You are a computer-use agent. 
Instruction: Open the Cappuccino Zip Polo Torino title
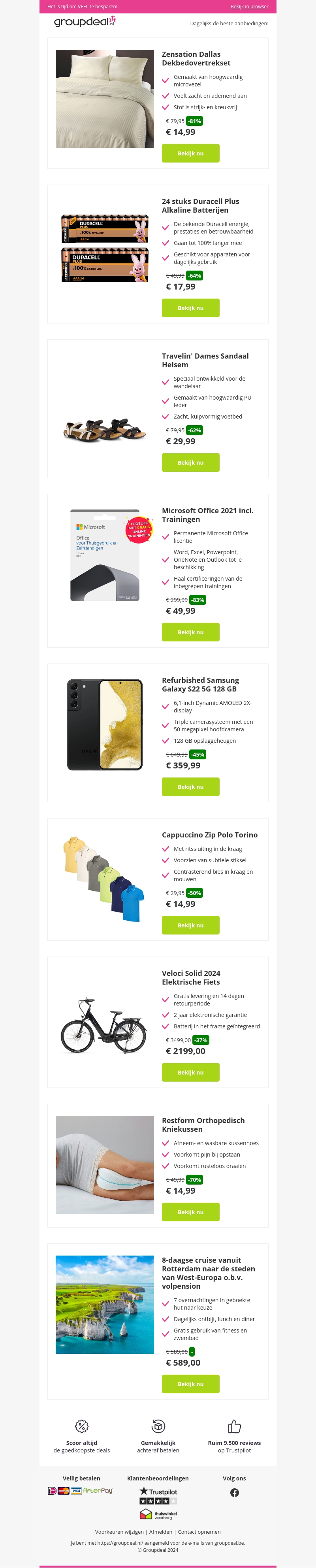point(209,835)
